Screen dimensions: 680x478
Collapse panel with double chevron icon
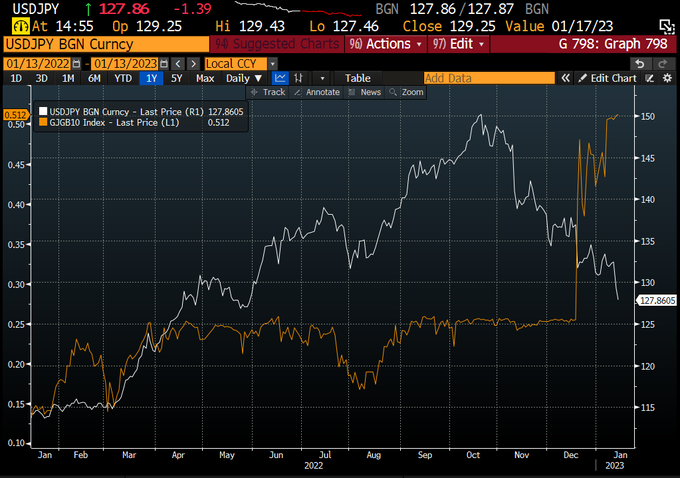click(565, 78)
